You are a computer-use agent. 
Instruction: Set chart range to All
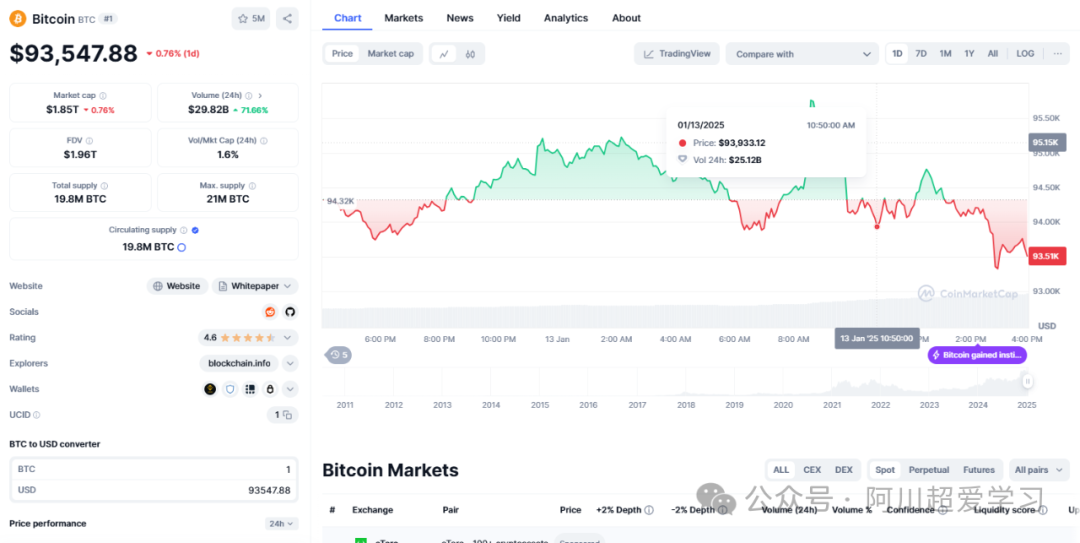coord(993,54)
